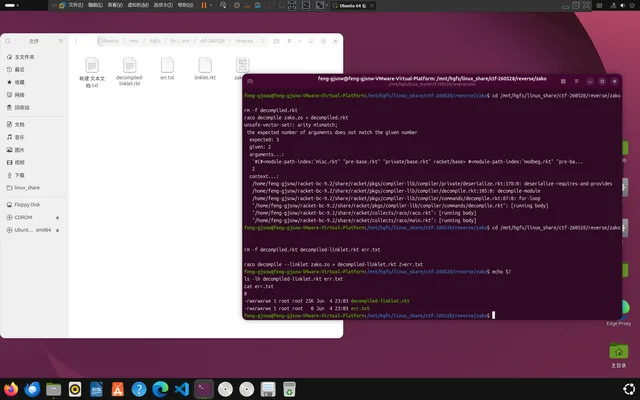Launch Thunderbird mail from the dock
The height and width of the screenshot is (400, 640).
32,389
